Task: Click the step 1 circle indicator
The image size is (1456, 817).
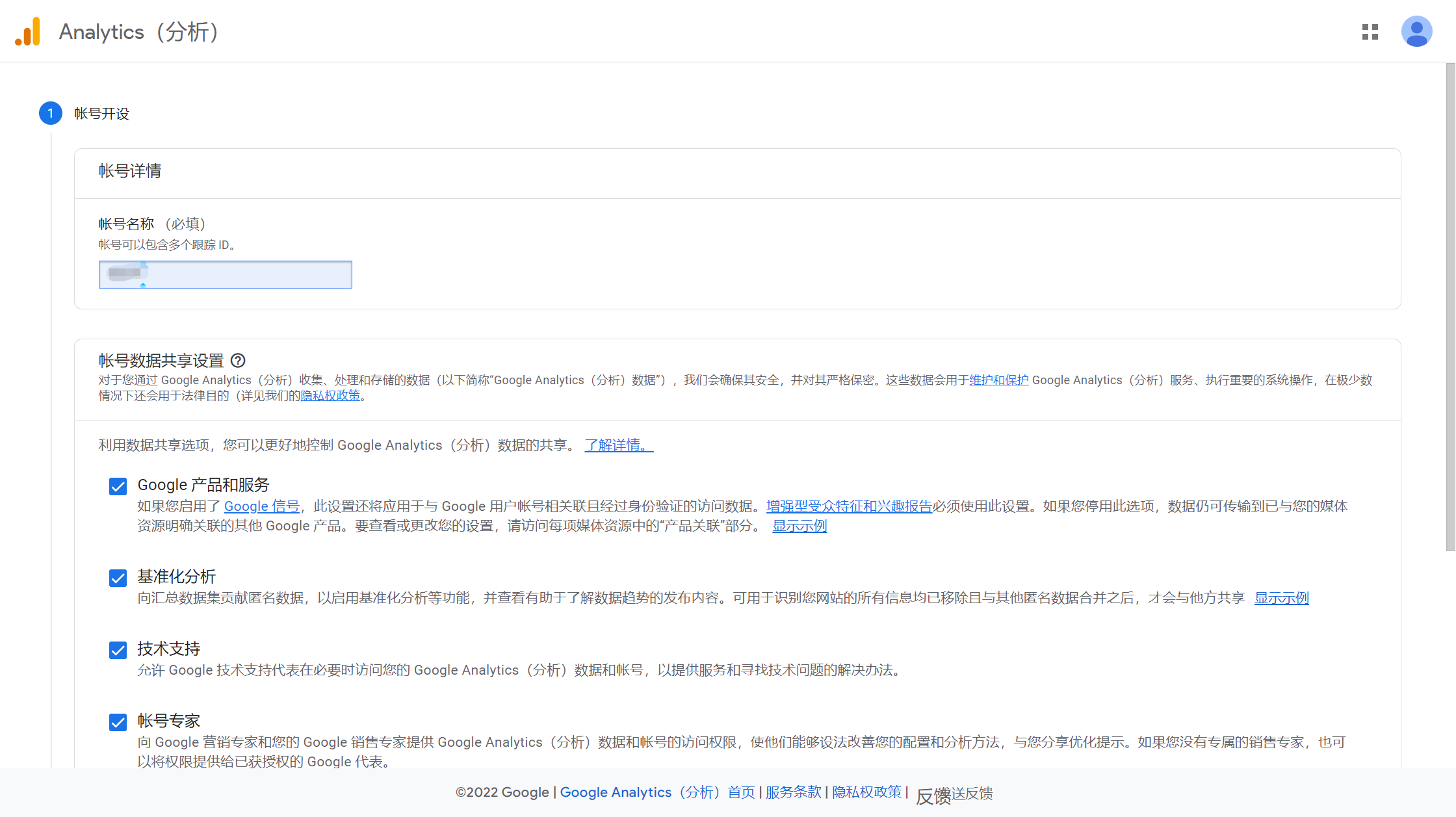Action: (x=51, y=113)
